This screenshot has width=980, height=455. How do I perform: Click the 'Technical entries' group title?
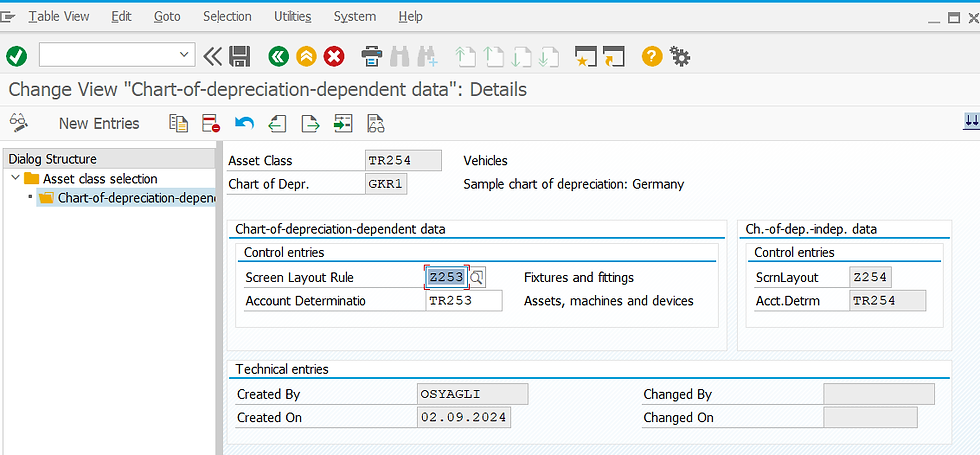click(x=282, y=369)
